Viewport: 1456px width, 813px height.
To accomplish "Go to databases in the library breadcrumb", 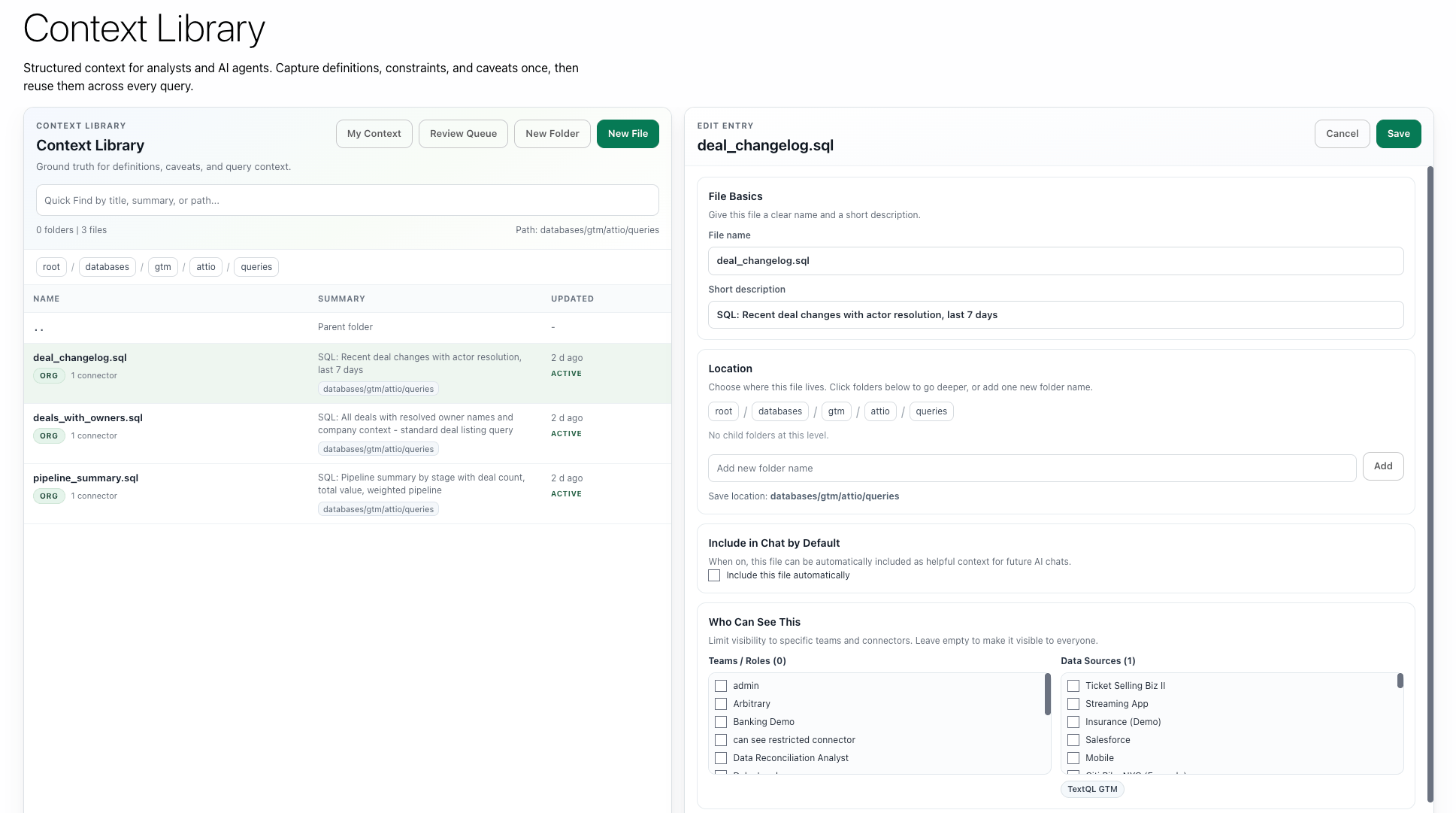I will point(107,267).
